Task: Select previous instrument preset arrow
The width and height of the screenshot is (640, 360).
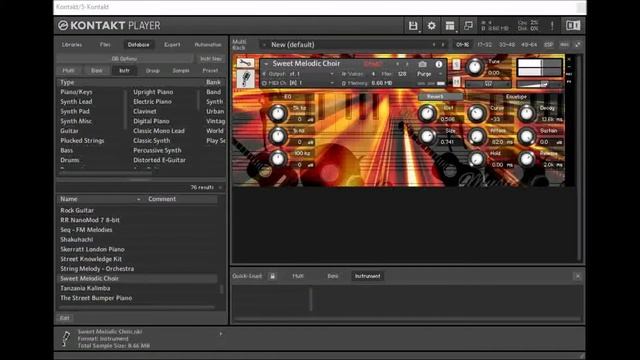Action: tap(397, 64)
